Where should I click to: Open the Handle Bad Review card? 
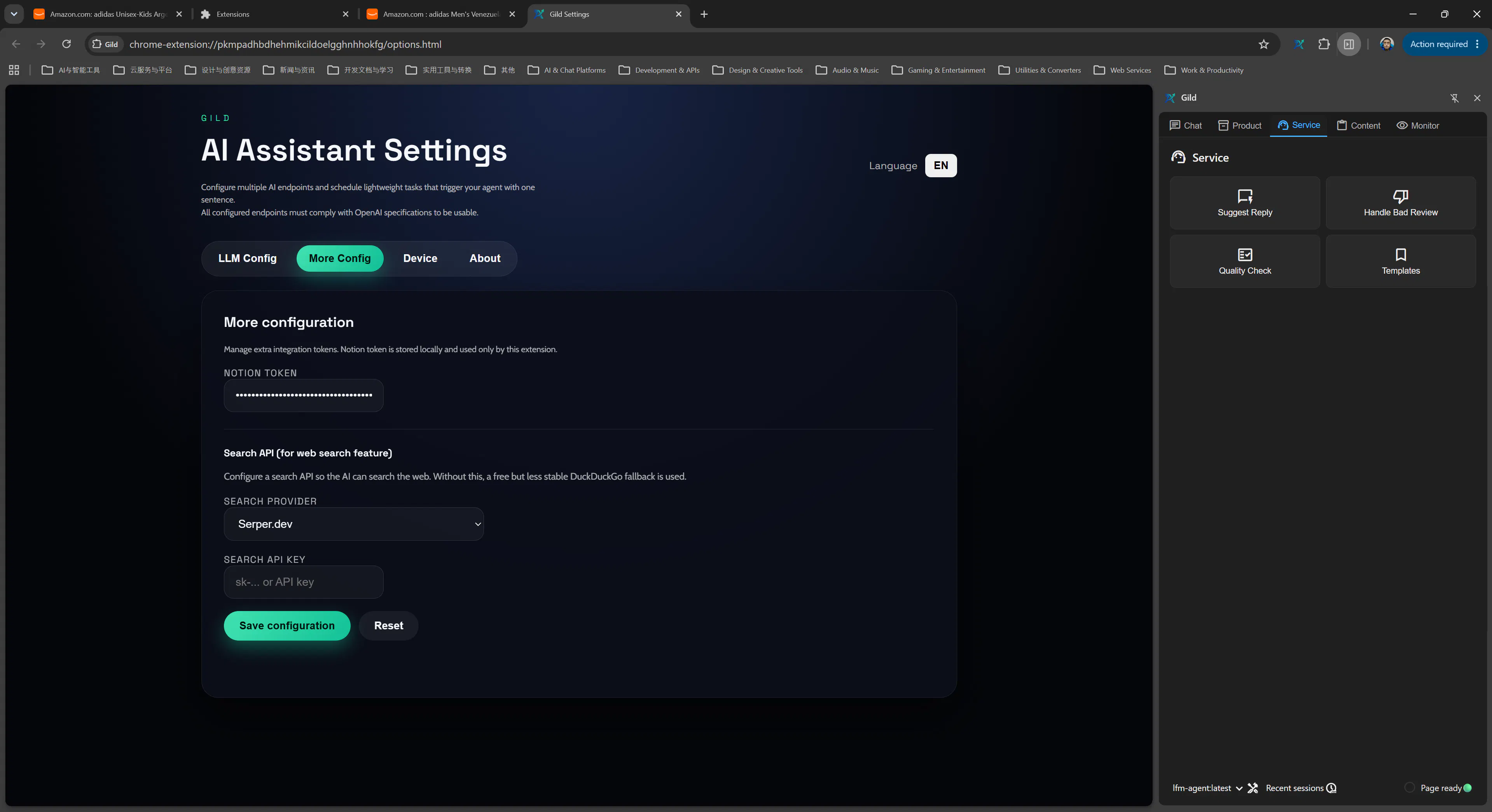[1400, 203]
